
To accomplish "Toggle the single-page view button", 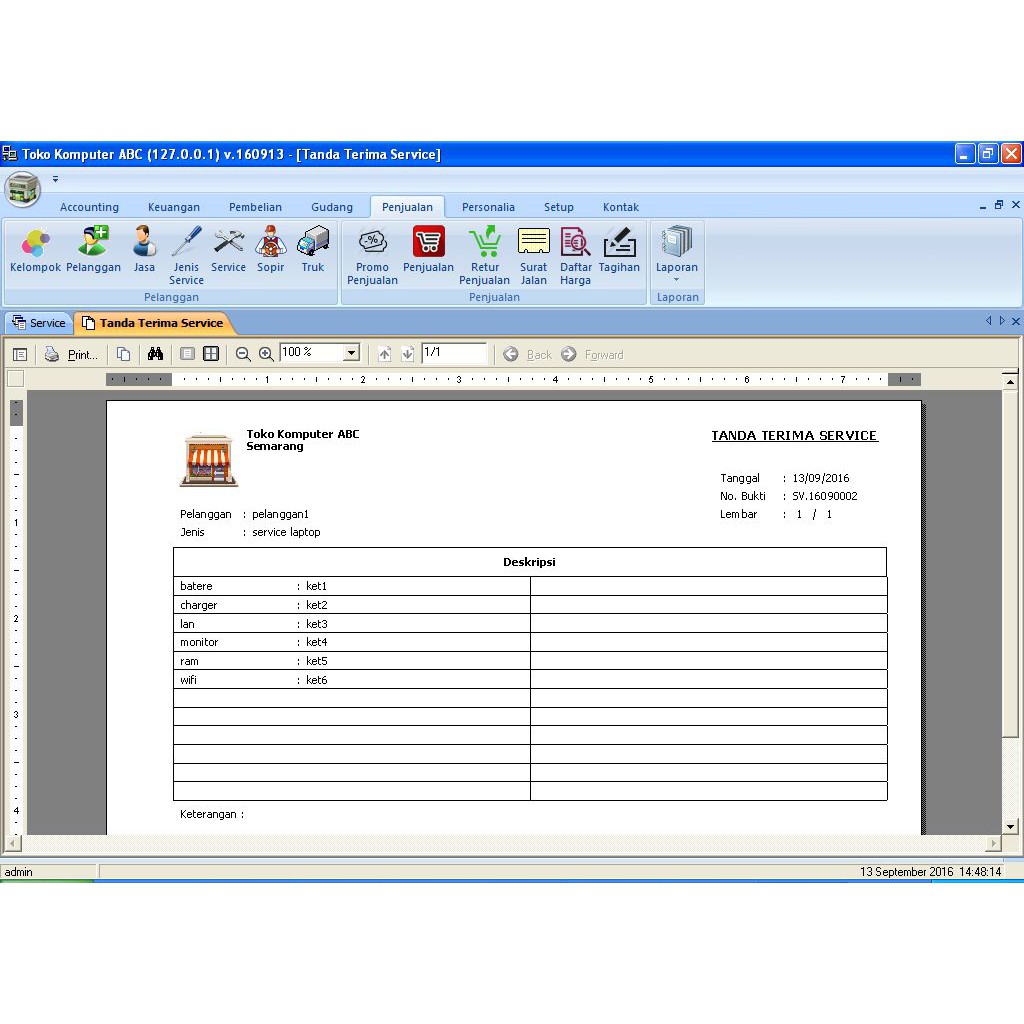I will (x=187, y=354).
